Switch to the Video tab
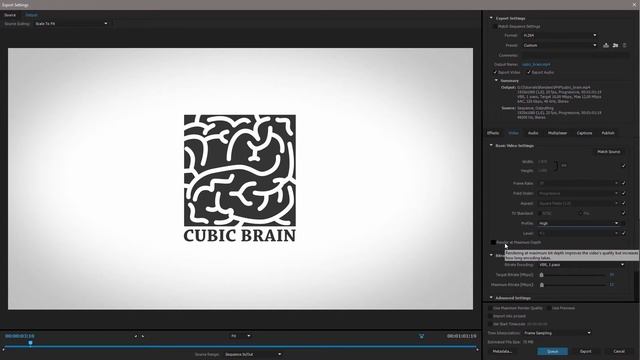 click(513, 133)
